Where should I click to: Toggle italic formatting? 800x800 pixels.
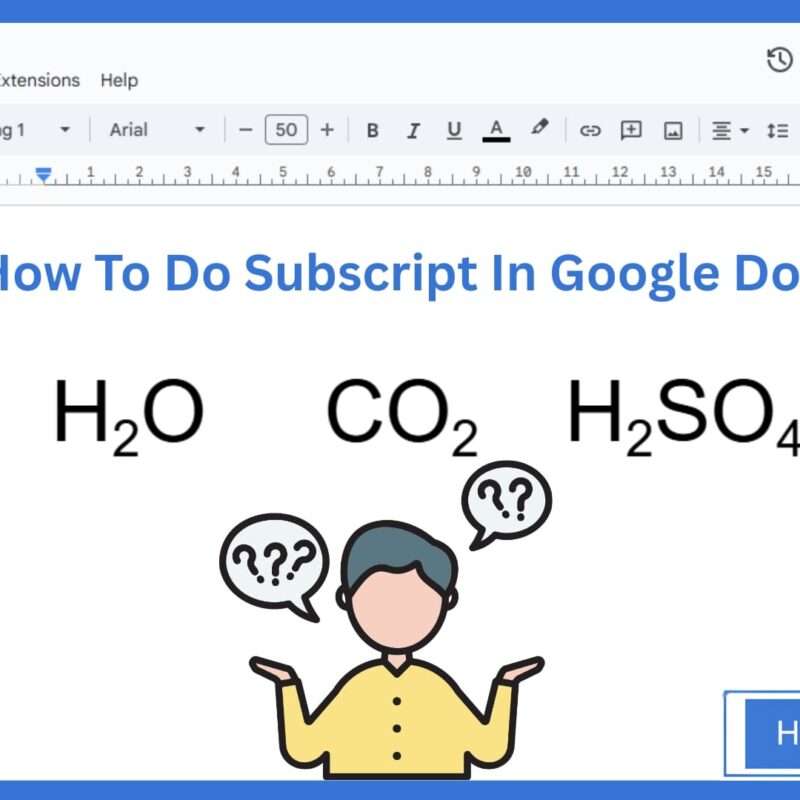click(x=413, y=131)
